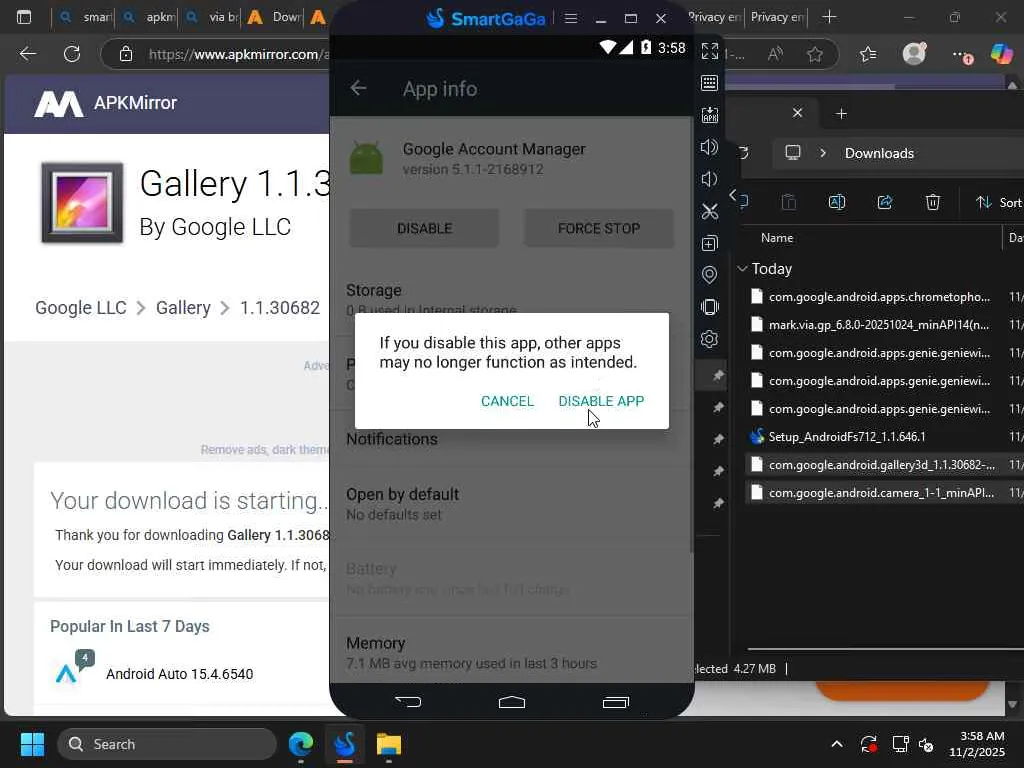Open the Copilot icon in Edge
The height and width of the screenshot is (768, 1024).
1002,54
